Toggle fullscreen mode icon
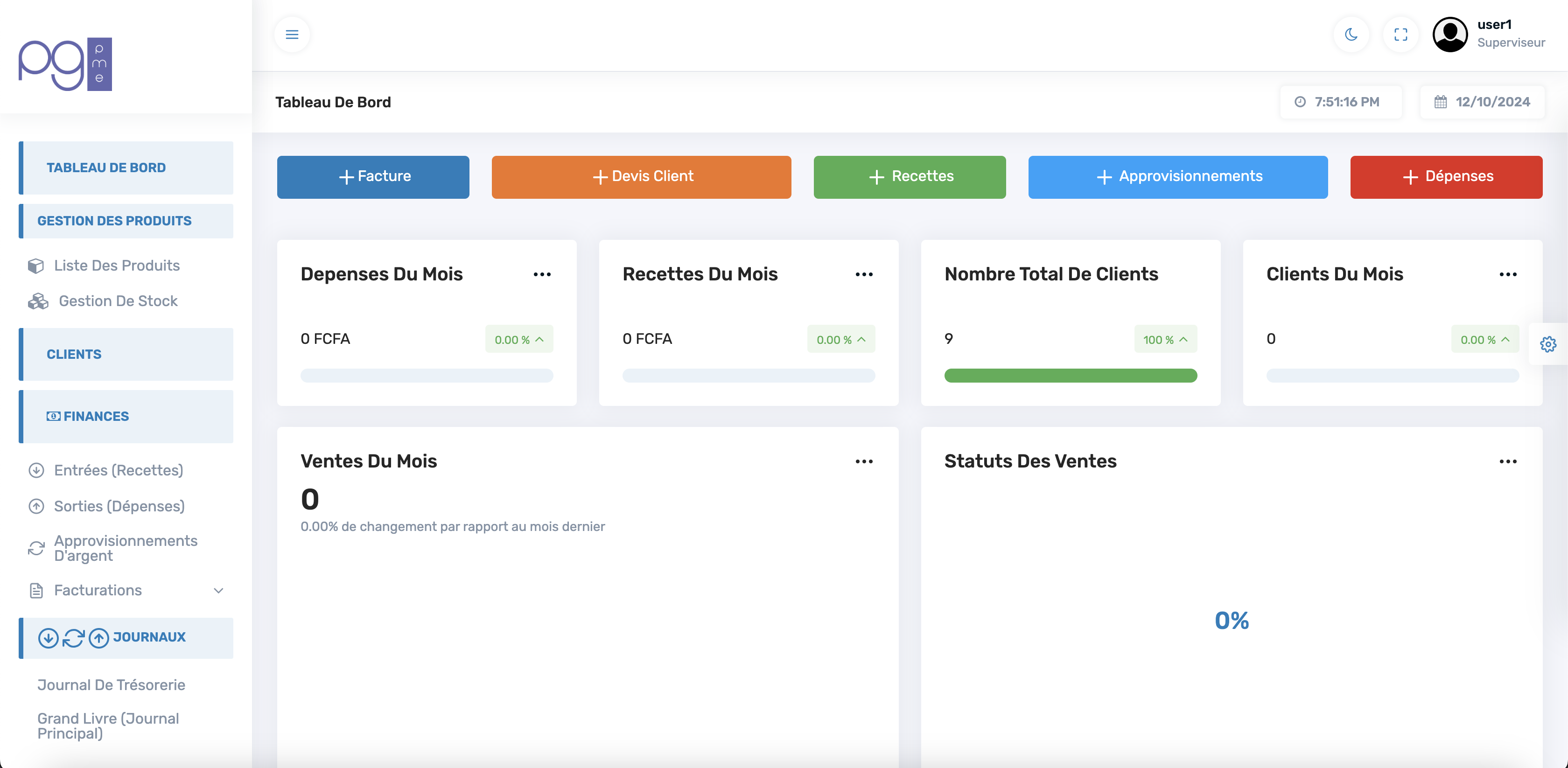 (1400, 35)
